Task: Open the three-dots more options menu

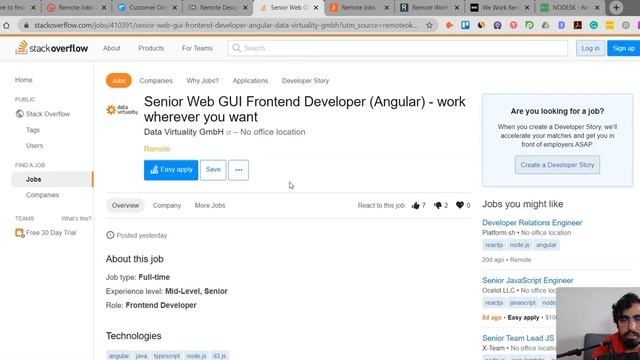Action: pos(238,170)
